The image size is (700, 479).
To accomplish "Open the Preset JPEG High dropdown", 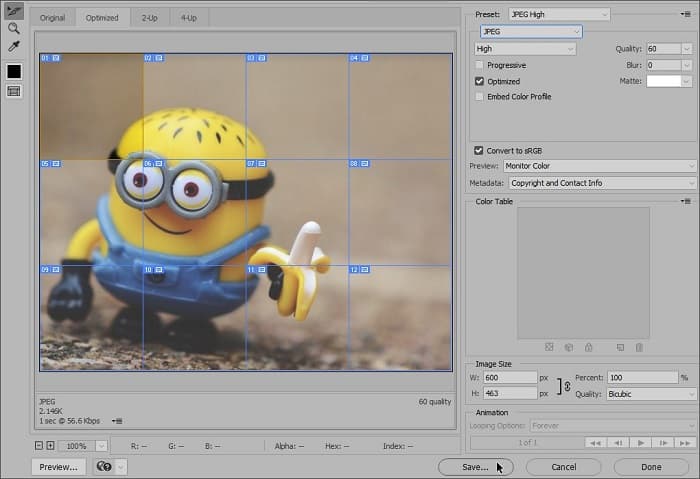I will (x=559, y=14).
